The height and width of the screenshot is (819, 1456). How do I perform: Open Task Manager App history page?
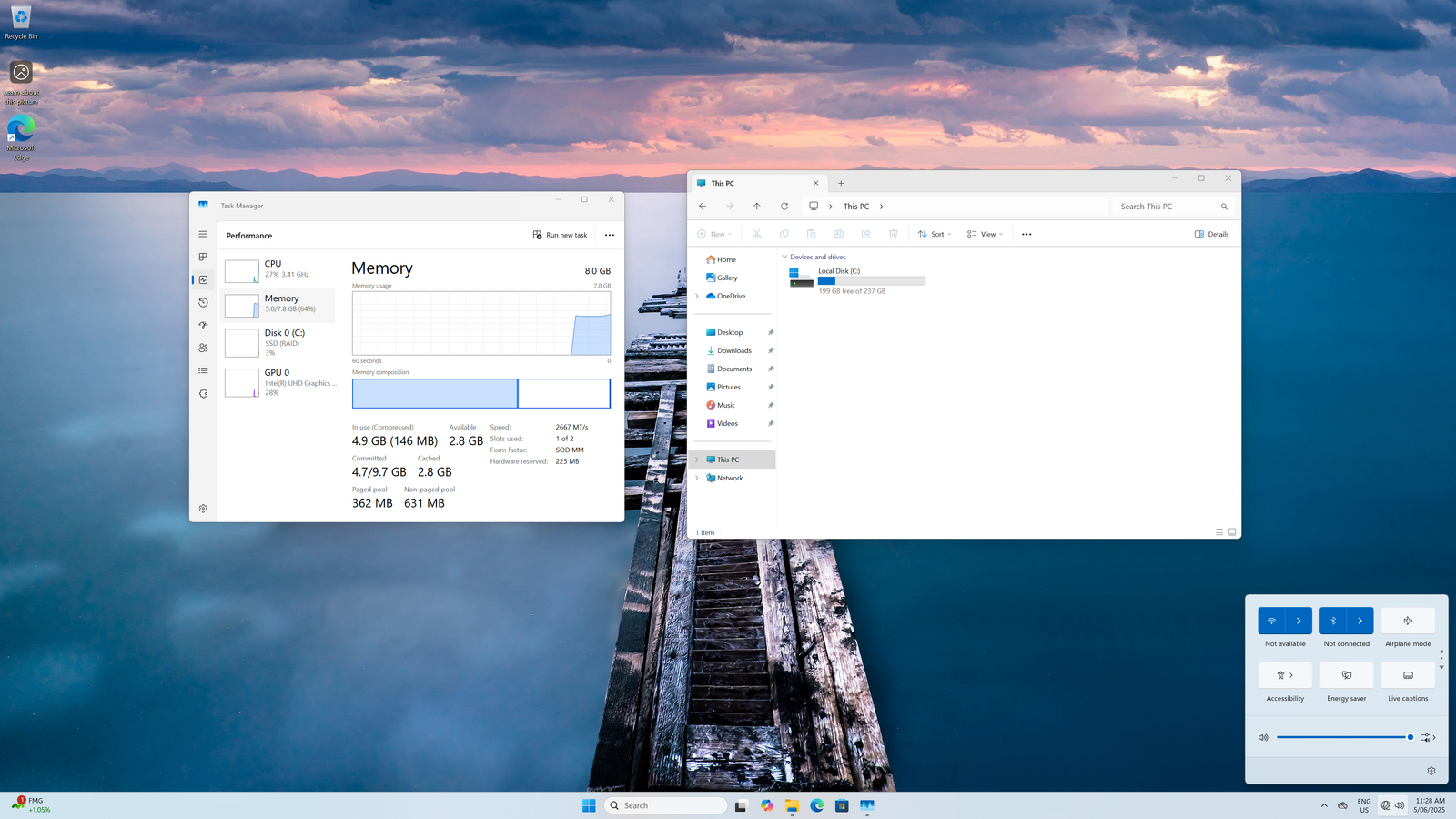click(203, 302)
